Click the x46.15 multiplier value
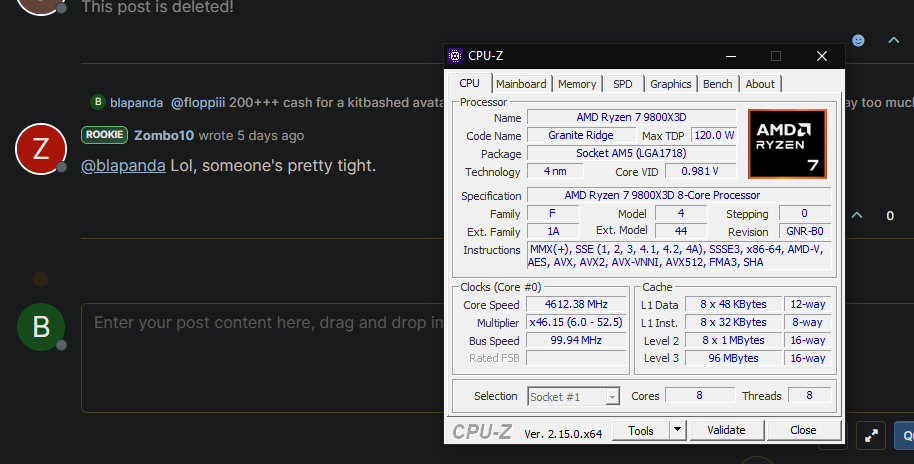This screenshot has width=914, height=464. tap(576, 322)
